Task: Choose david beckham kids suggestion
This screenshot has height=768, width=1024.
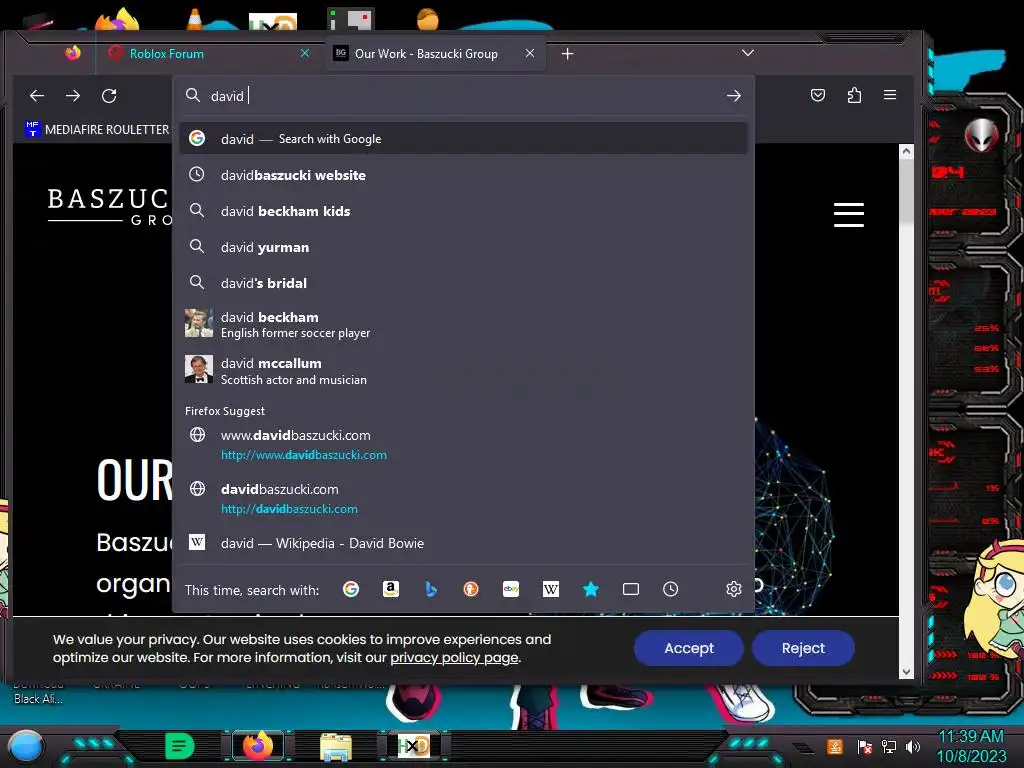Action: point(464,211)
